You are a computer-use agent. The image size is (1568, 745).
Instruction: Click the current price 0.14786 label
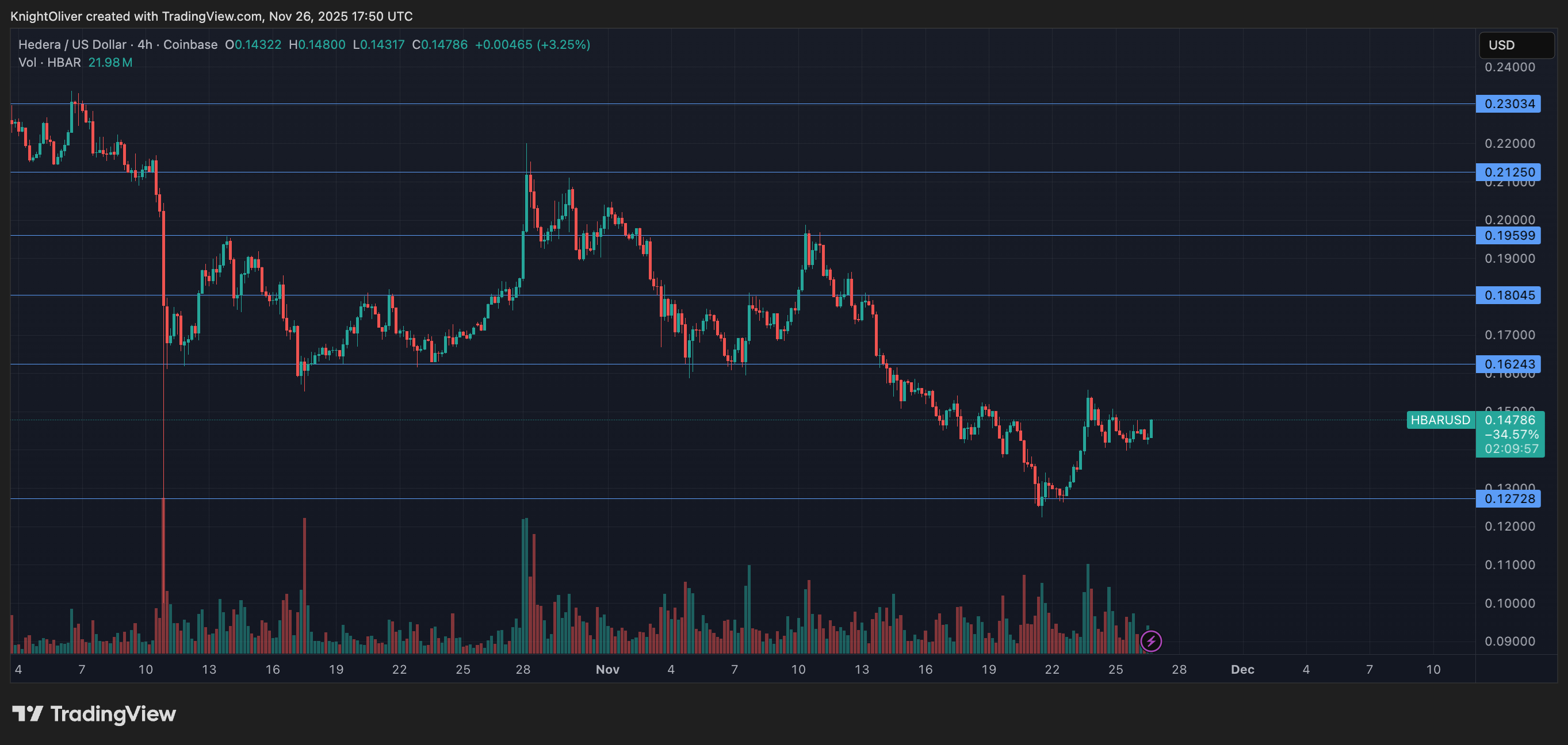click(1509, 420)
